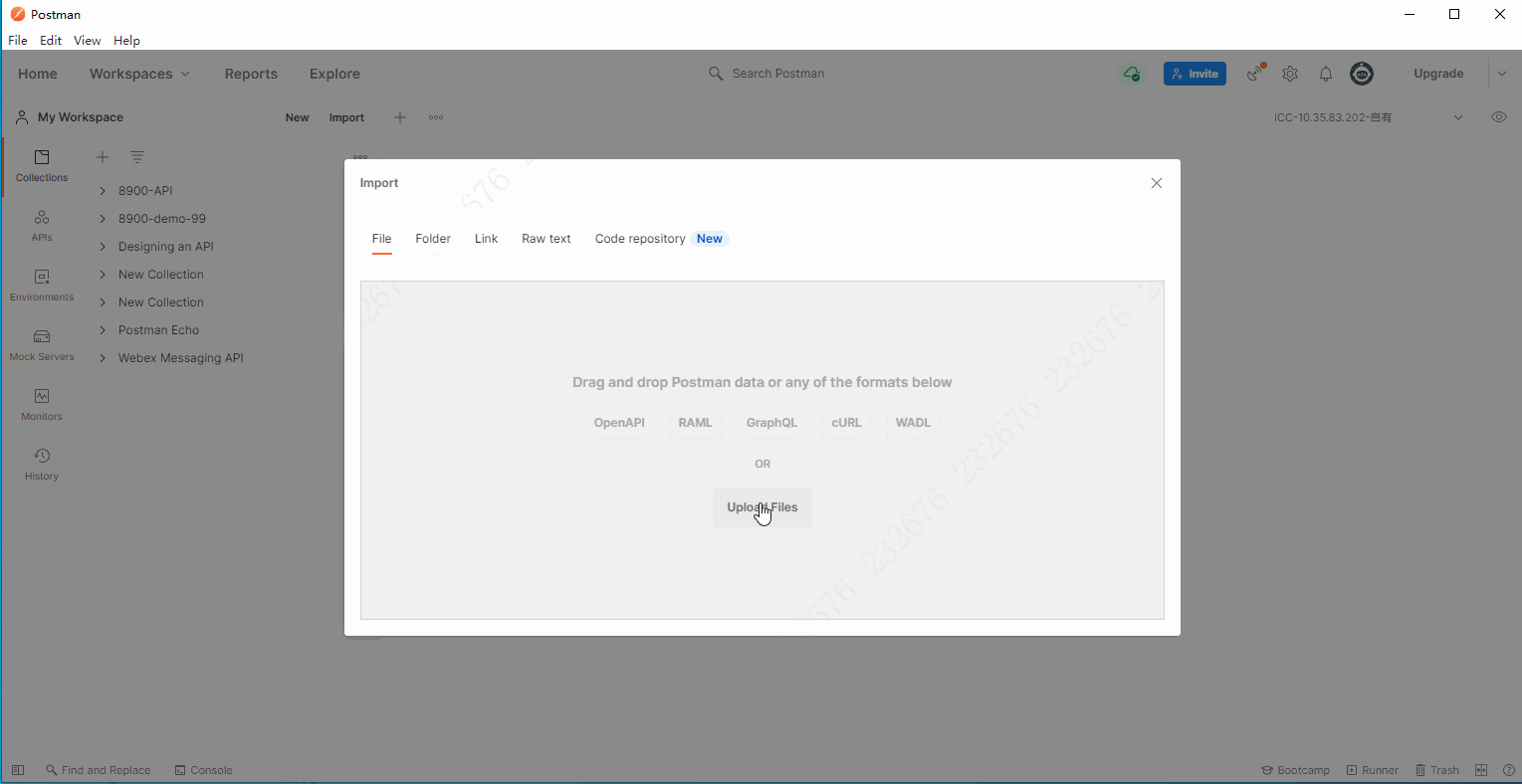Open the Monitors sidebar panel
This screenshot has height=784, width=1522.
(x=42, y=404)
